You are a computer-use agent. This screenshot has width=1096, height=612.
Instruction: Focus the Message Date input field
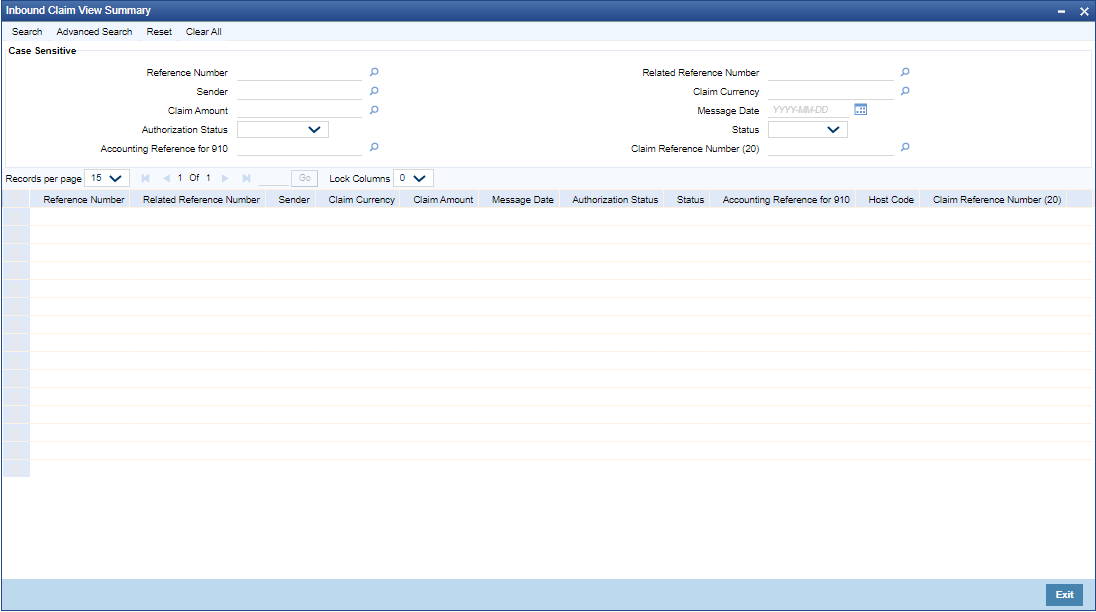809,110
